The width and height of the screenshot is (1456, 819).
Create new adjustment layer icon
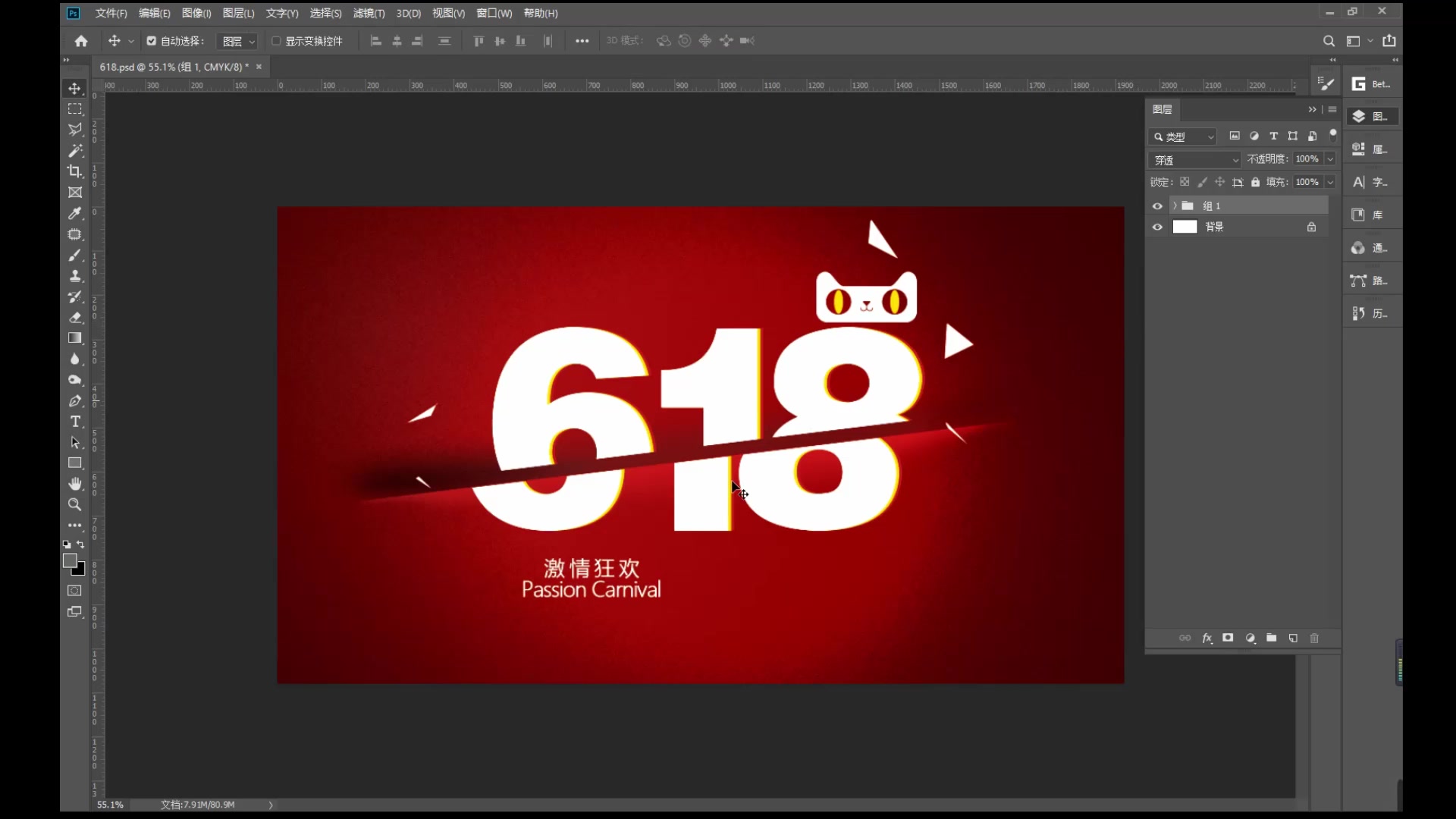[1250, 639]
